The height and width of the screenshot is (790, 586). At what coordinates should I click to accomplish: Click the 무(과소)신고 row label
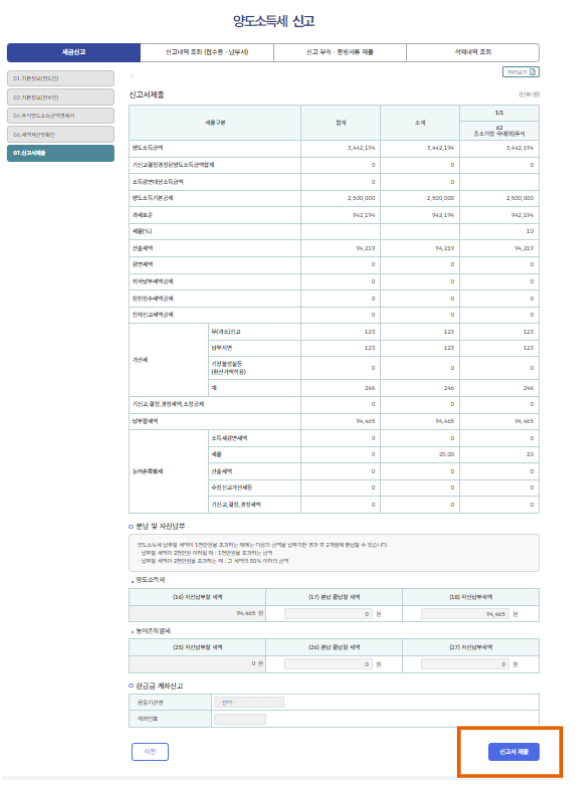coord(226,332)
